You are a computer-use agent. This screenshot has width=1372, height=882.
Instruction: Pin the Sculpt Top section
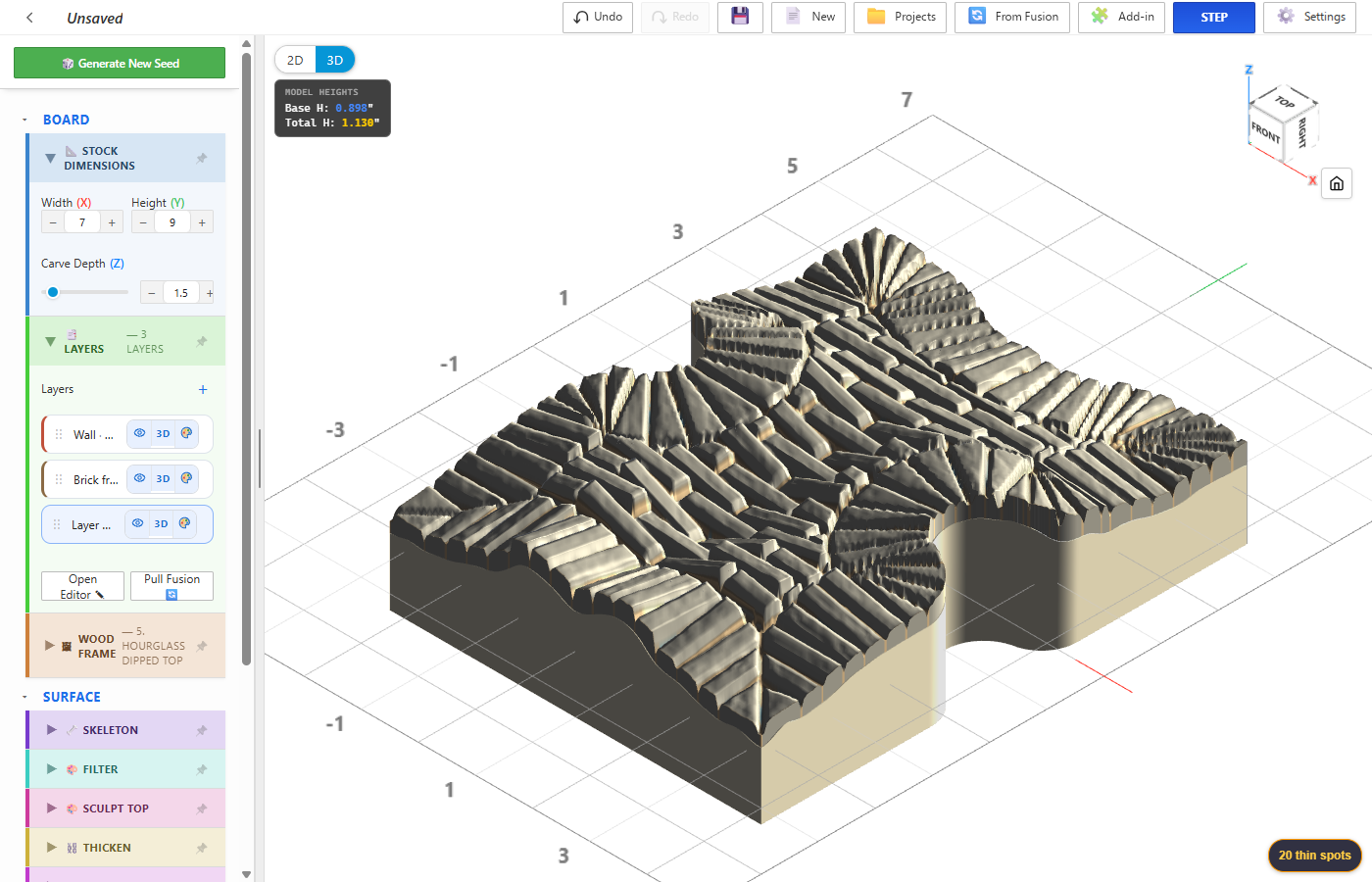[x=202, y=808]
